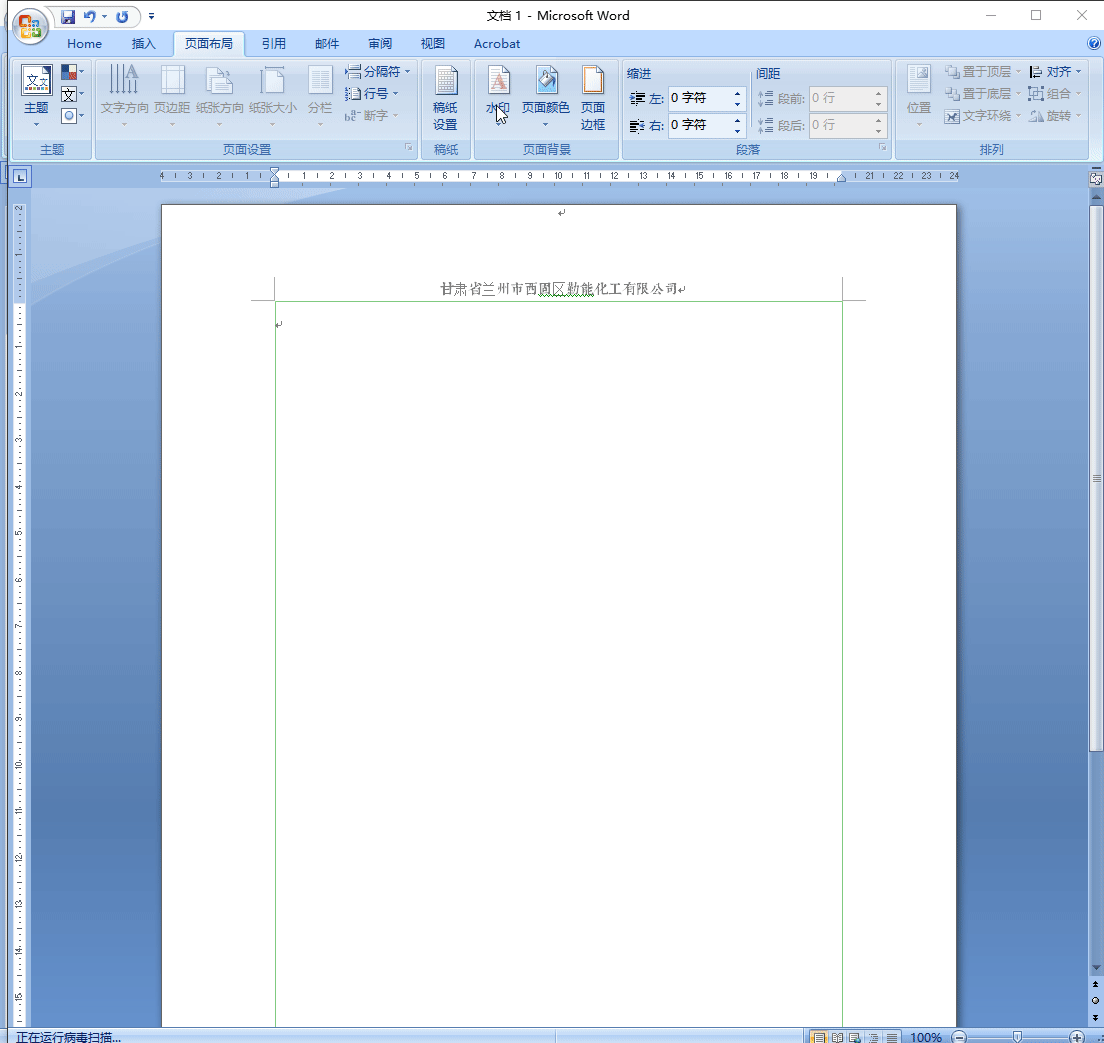Click the vertical scrollbar thumb

coord(1096,479)
